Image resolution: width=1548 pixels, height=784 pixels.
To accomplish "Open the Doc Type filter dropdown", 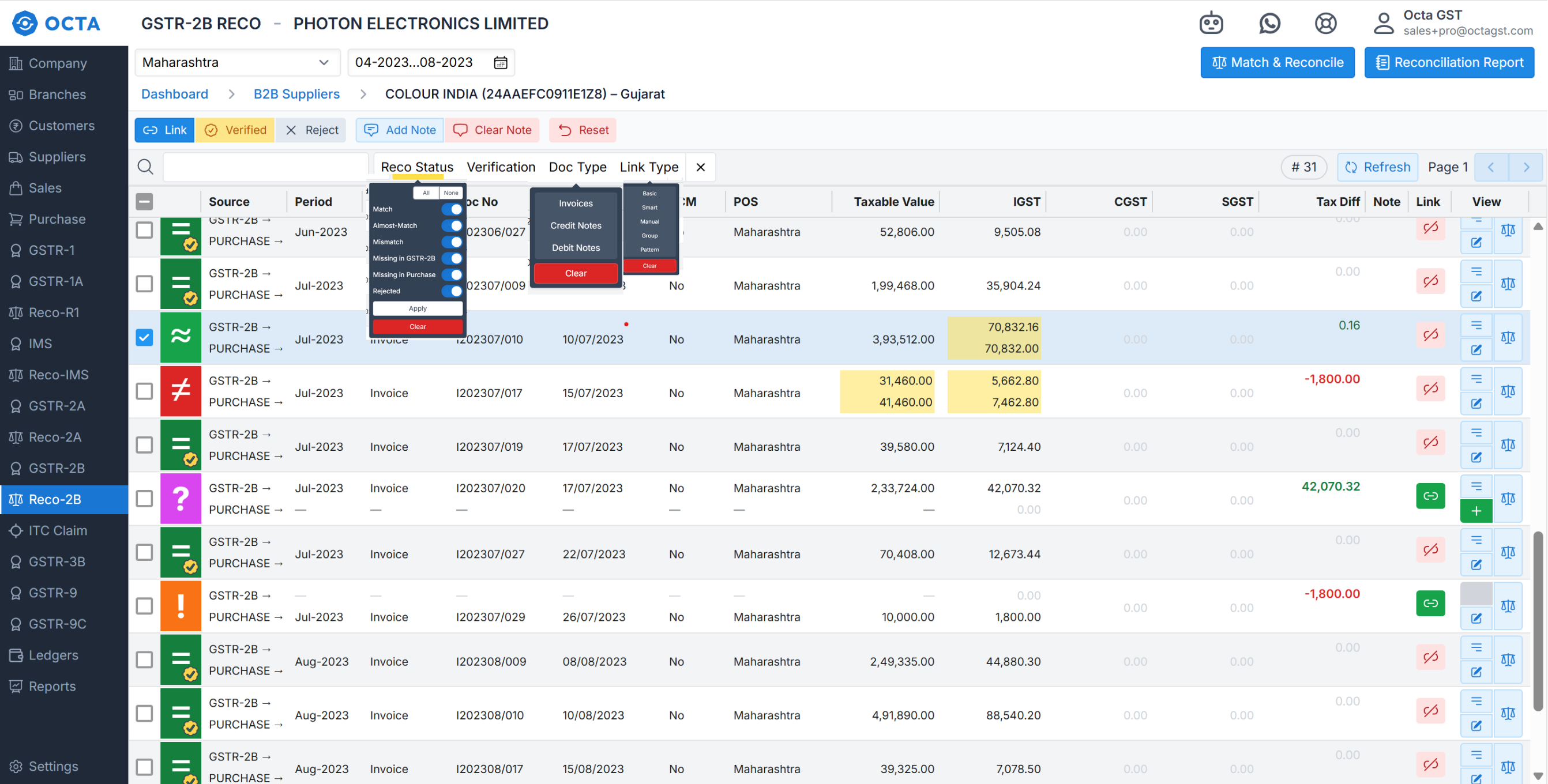I will 577,167.
